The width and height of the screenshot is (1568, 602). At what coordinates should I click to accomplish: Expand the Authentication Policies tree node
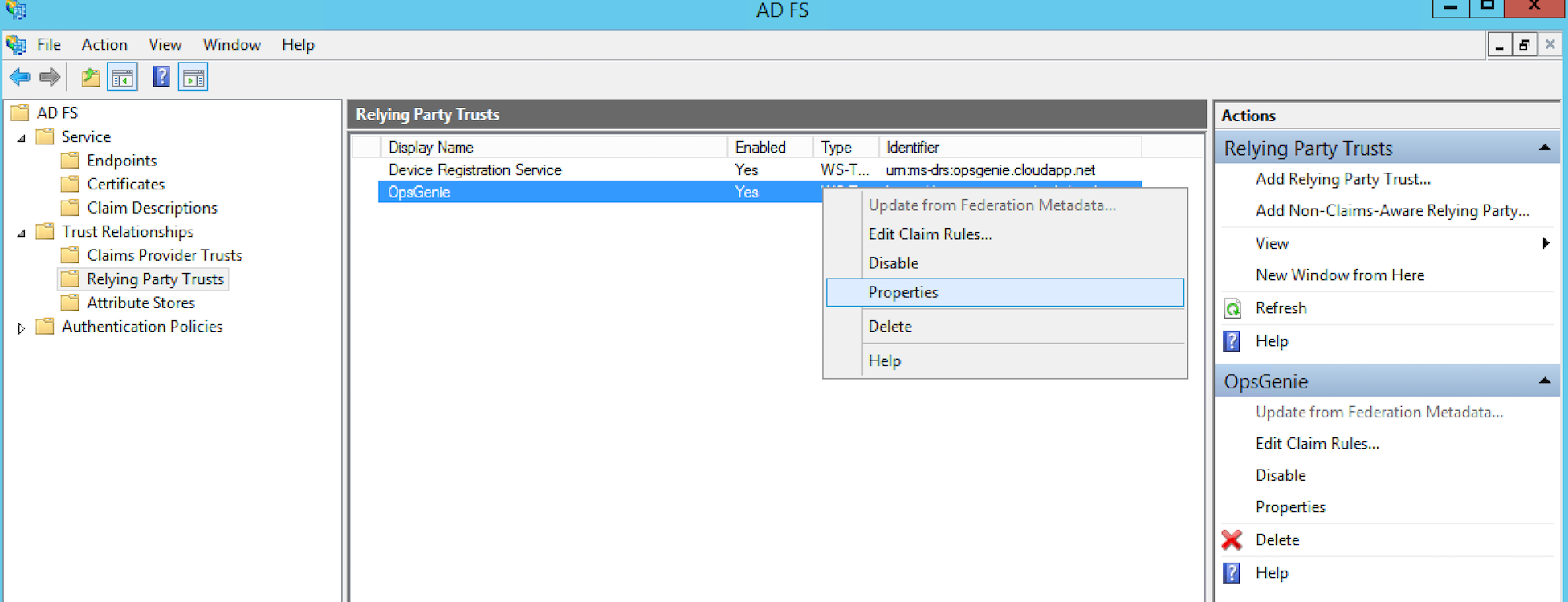(22, 327)
